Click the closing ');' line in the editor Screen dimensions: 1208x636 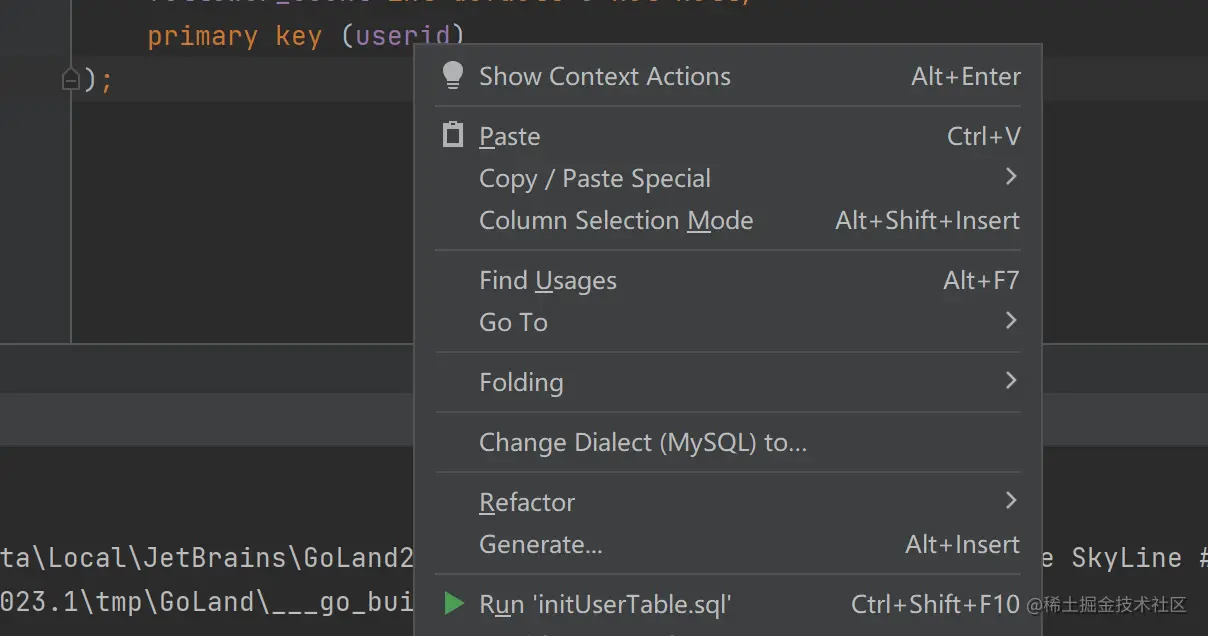(98, 78)
